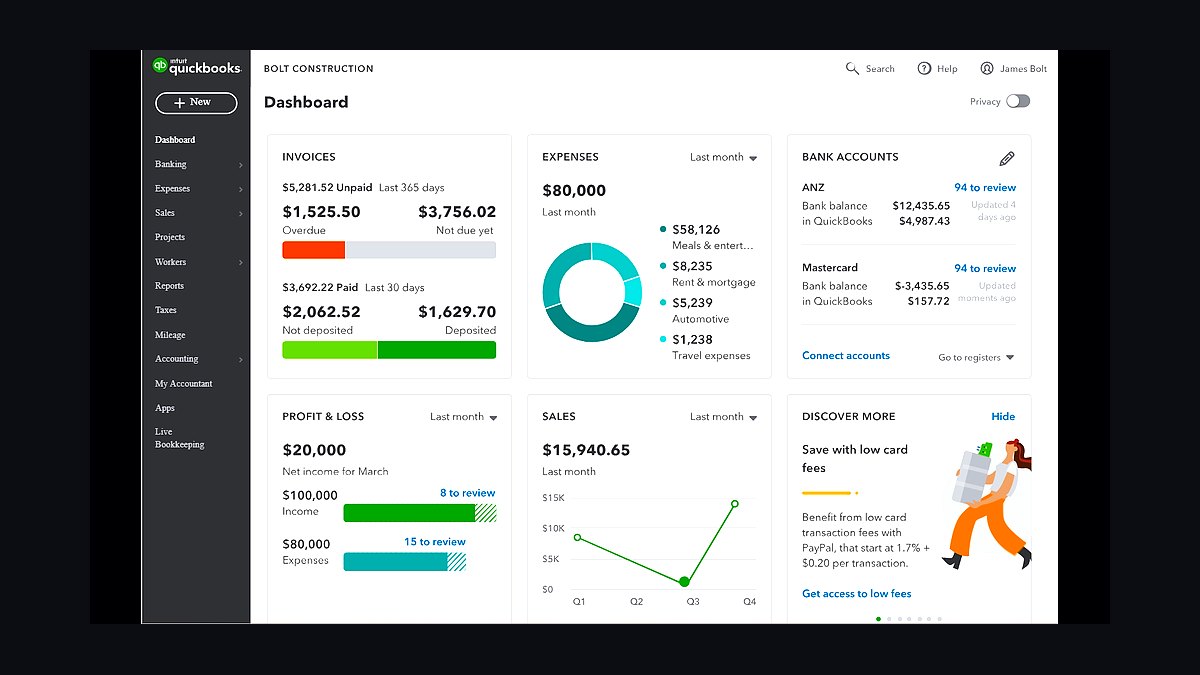Open Reports in the sidebar
This screenshot has width=1200, height=675.
(169, 286)
